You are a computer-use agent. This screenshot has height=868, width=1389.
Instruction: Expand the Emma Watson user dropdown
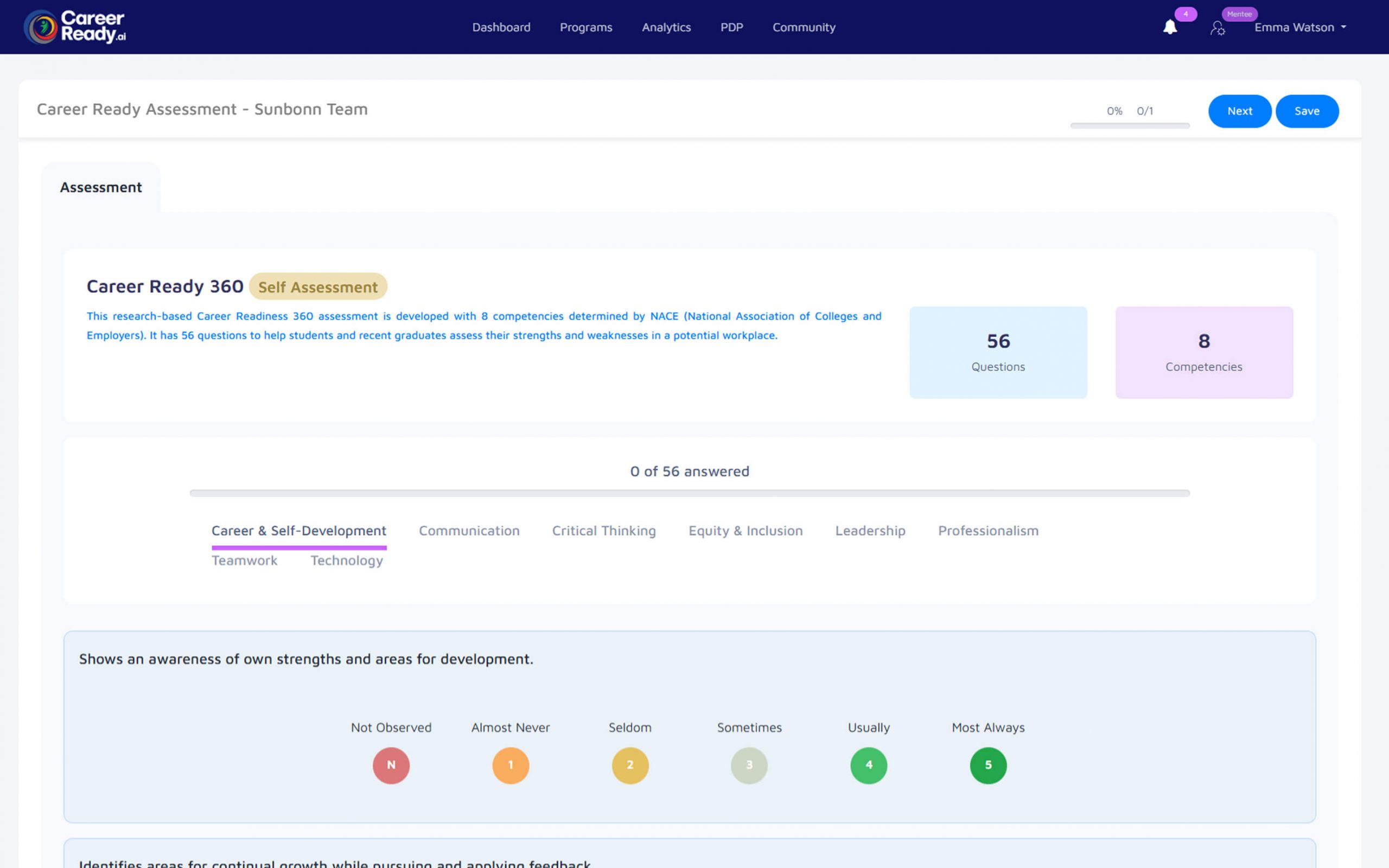coord(1300,28)
